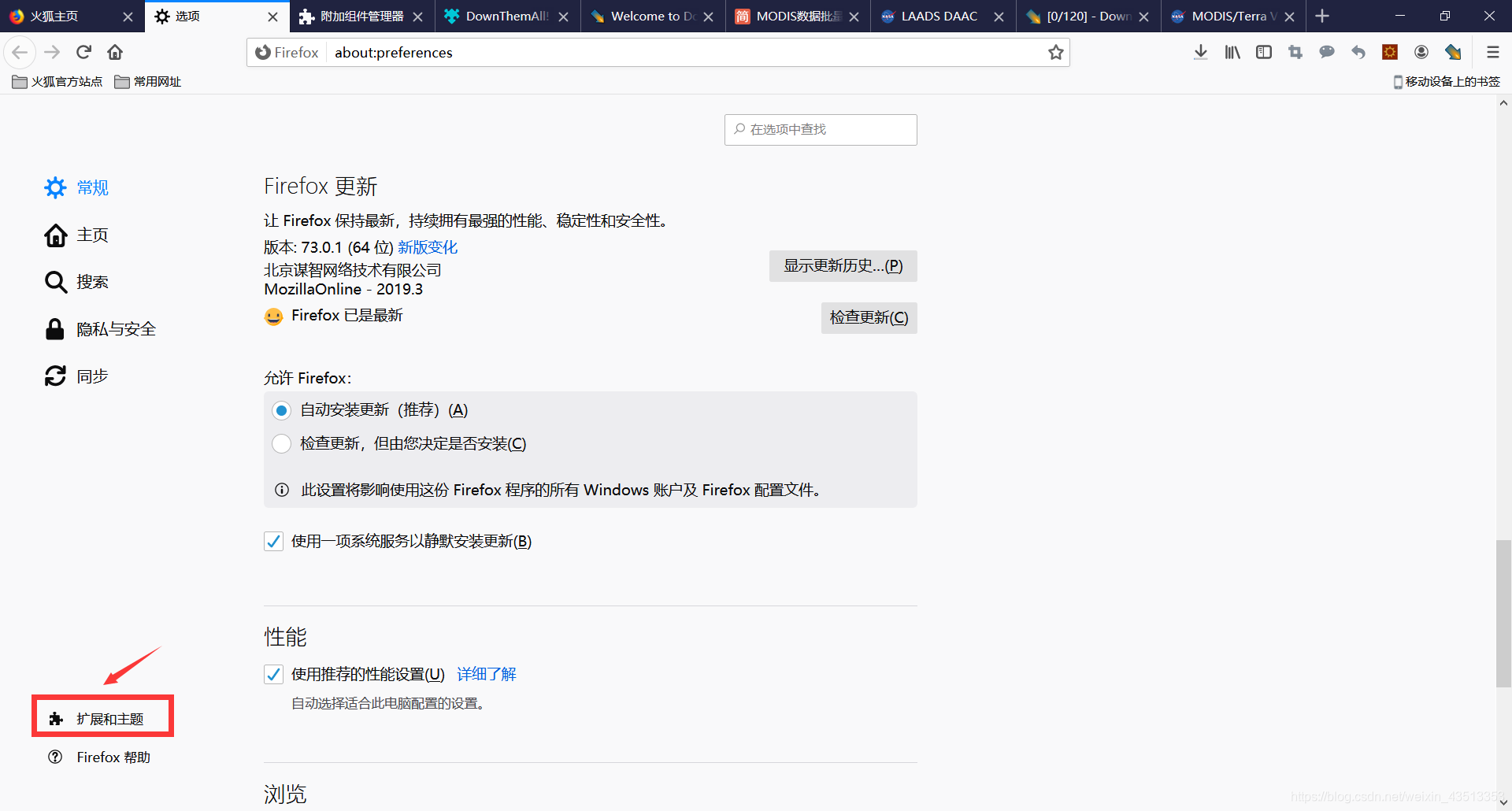Screen dimensions: 1512x811
Task: Click the scrollbar down arrow
Action: pos(1503,802)
